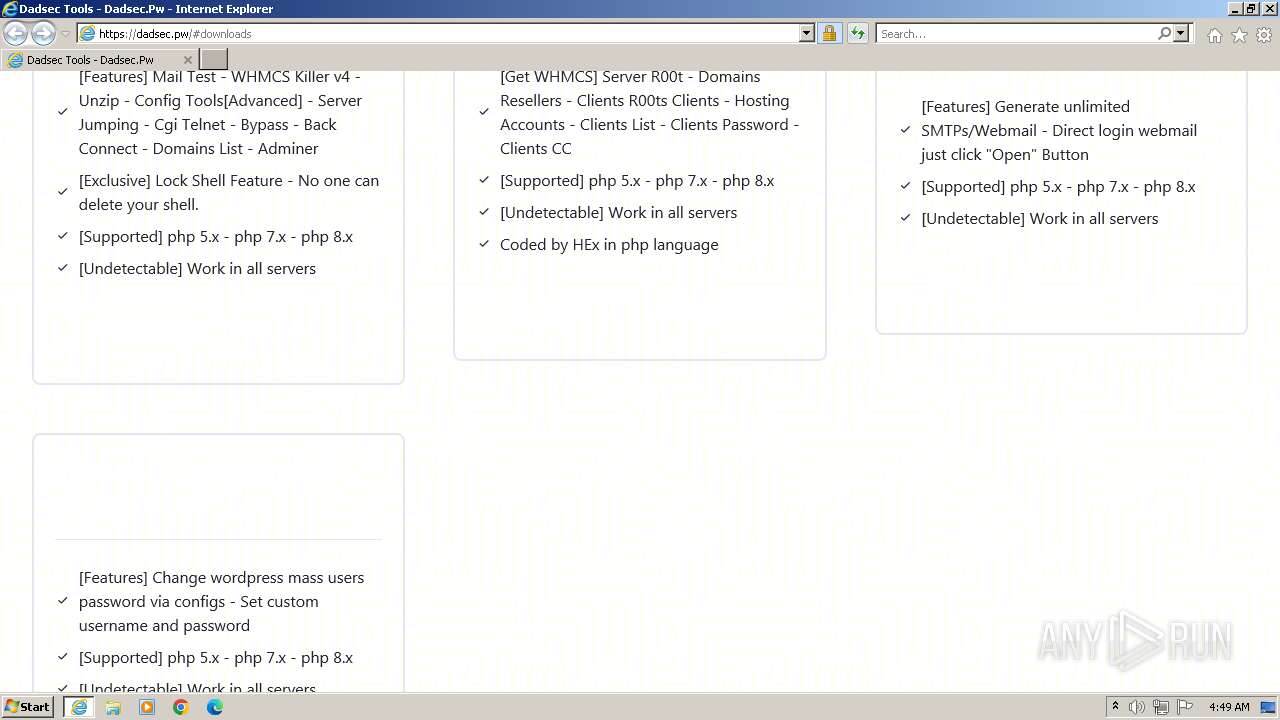Click "Coded by HEx in php language" text
Screen dimensions: 1280x720
(x=609, y=245)
